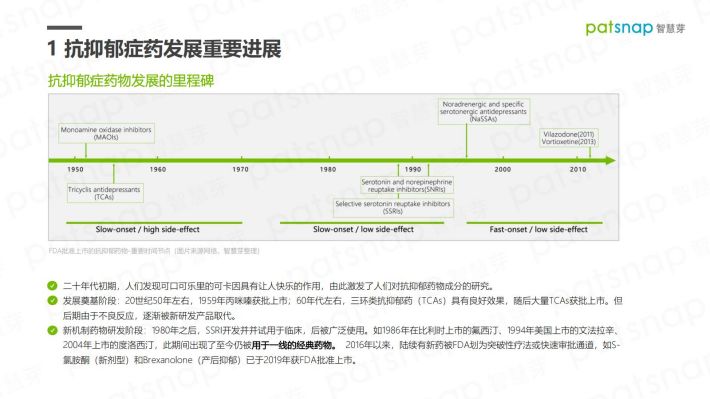This screenshot has height=399, width=710.
Task: Click the Slow-onset / high side-effect caption
Action: click(x=148, y=230)
